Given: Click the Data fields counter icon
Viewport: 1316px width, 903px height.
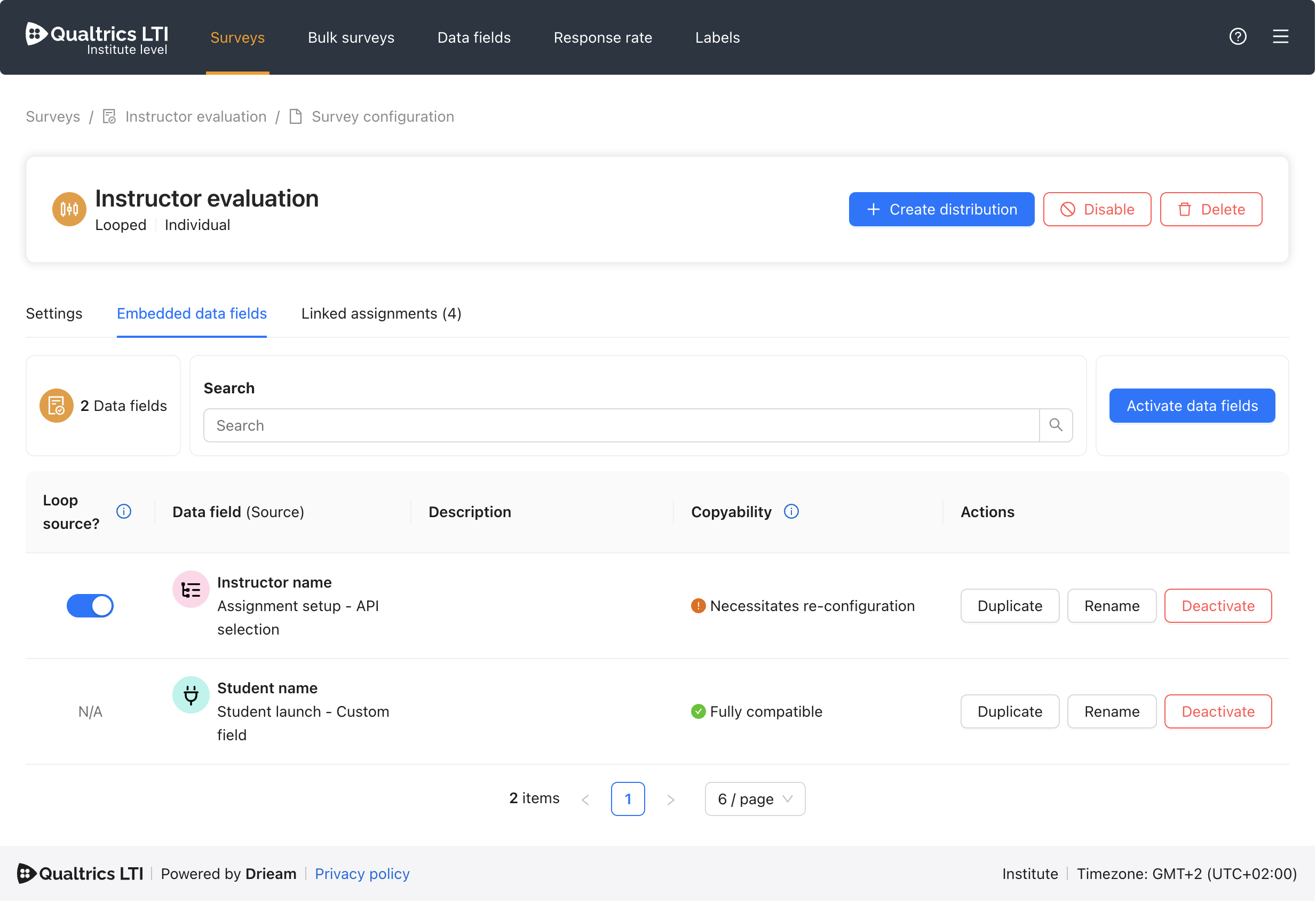Looking at the screenshot, I should [57, 407].
